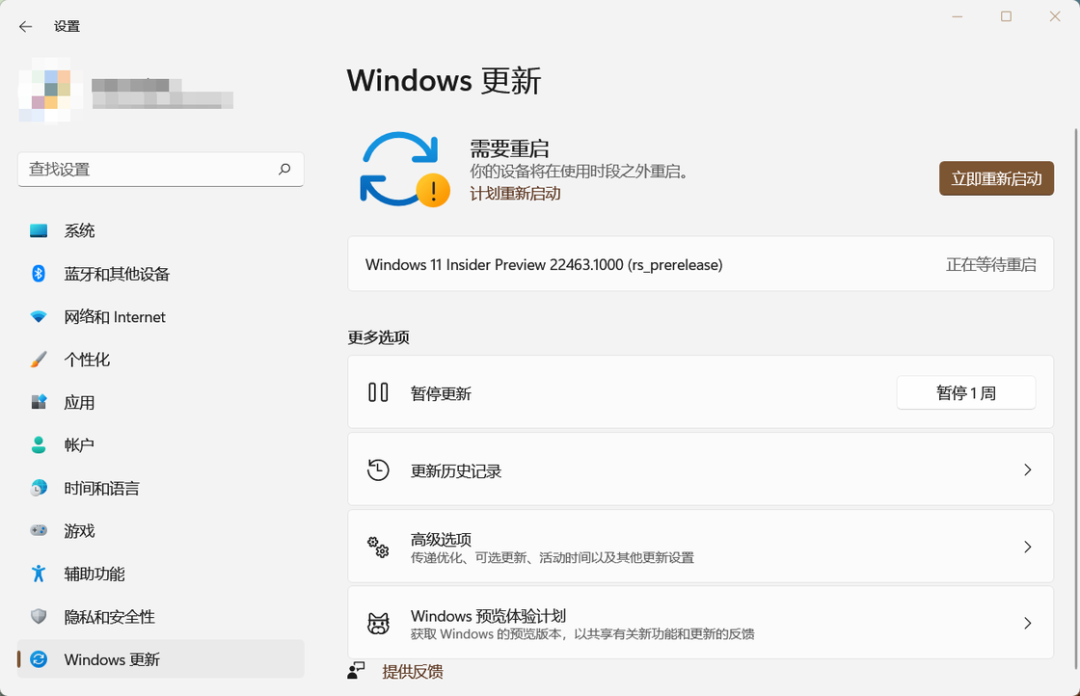Open the 计划重新启动 link
Image resolution: width=1080 pixels, height=696 pixels.
(515, 194)
